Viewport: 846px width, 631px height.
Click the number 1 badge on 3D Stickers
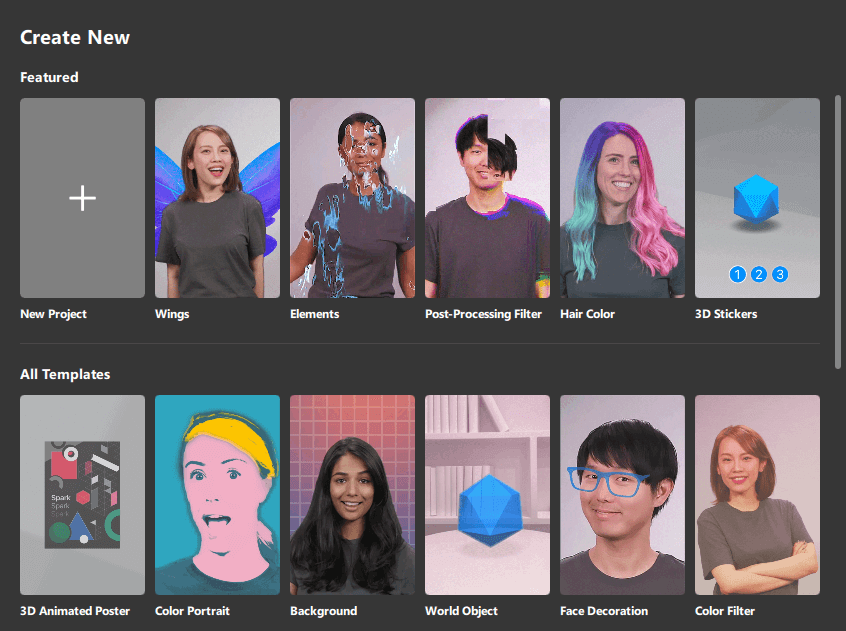click(x=738, y=275)
